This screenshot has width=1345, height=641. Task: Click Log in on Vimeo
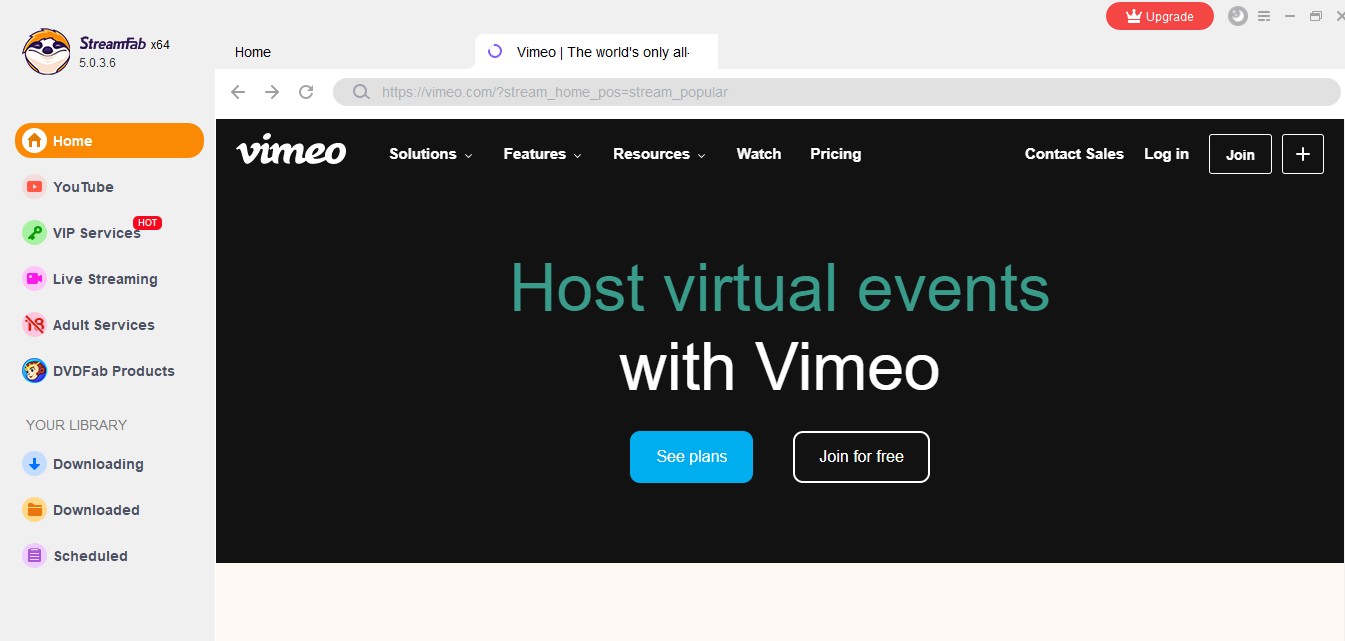[x=1166, y=154]
